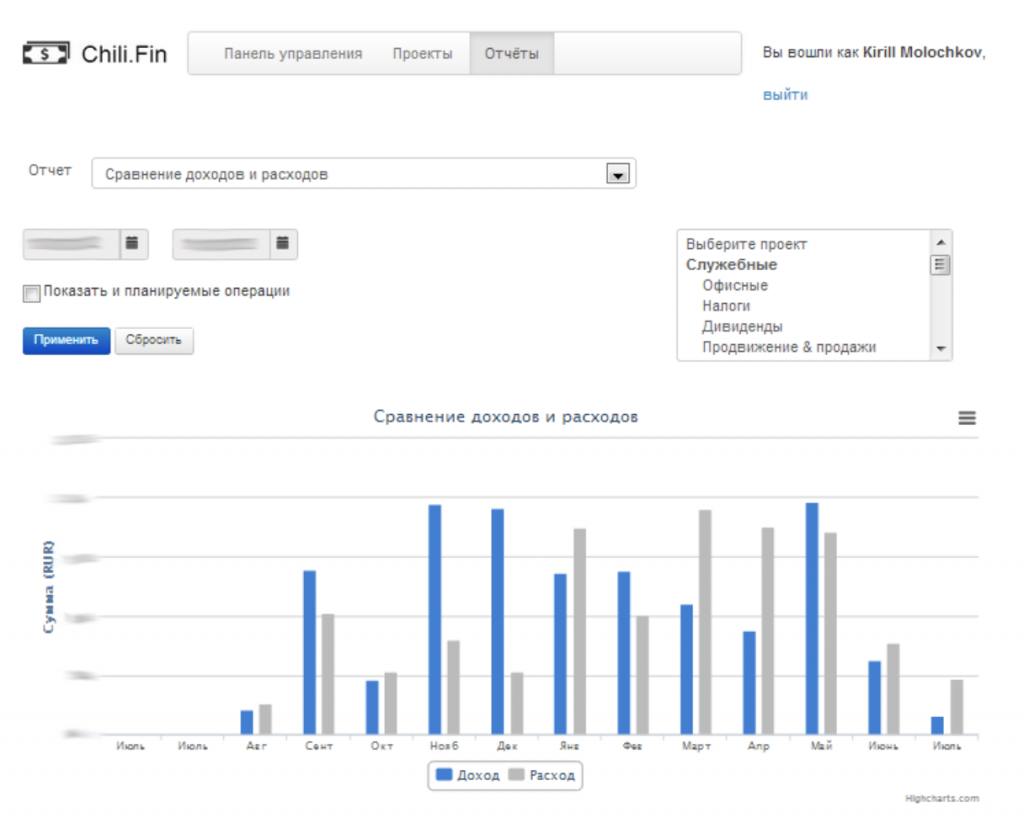The image size is (1024, 823).
Task: Open the first date calendar picker icon
Action: [133, 243]
